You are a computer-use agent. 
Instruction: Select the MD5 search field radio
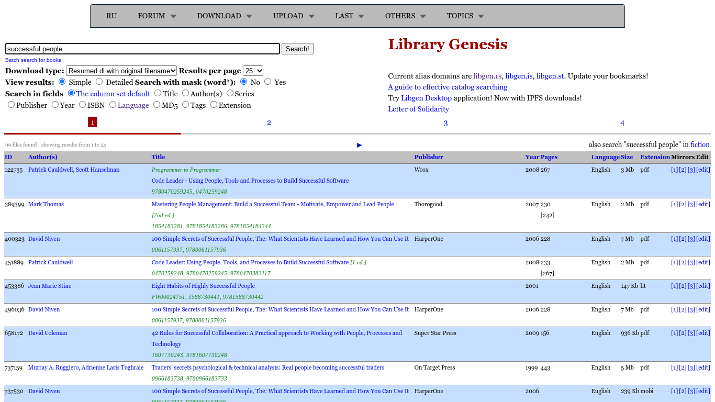coord(157,105)
